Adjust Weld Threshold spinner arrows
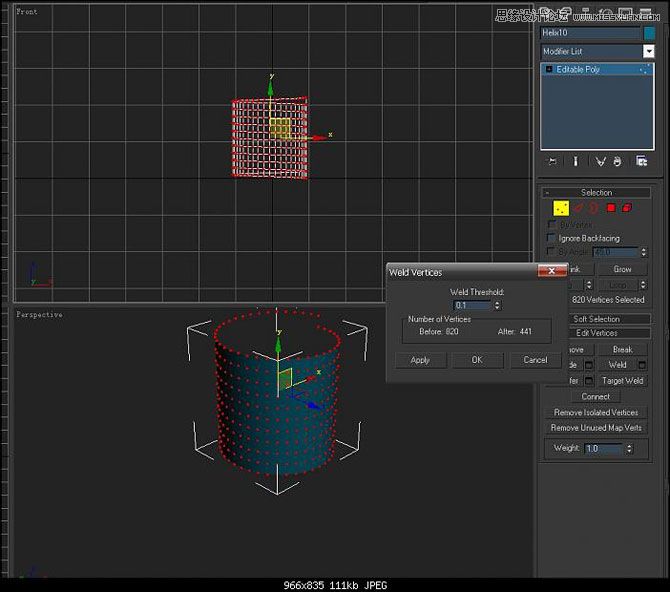 (497, 305)
